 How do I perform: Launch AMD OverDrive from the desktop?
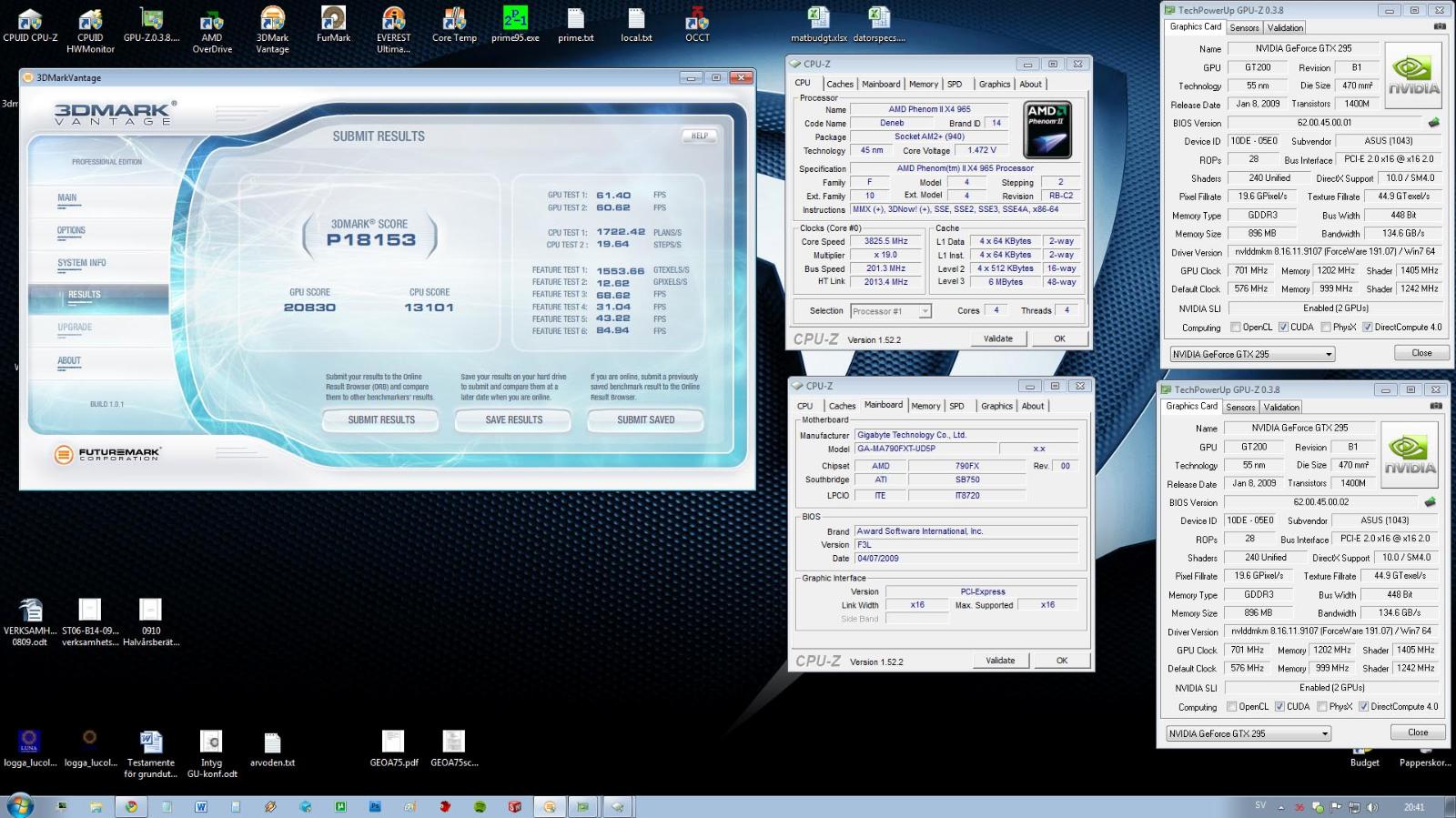coord(211,29)
